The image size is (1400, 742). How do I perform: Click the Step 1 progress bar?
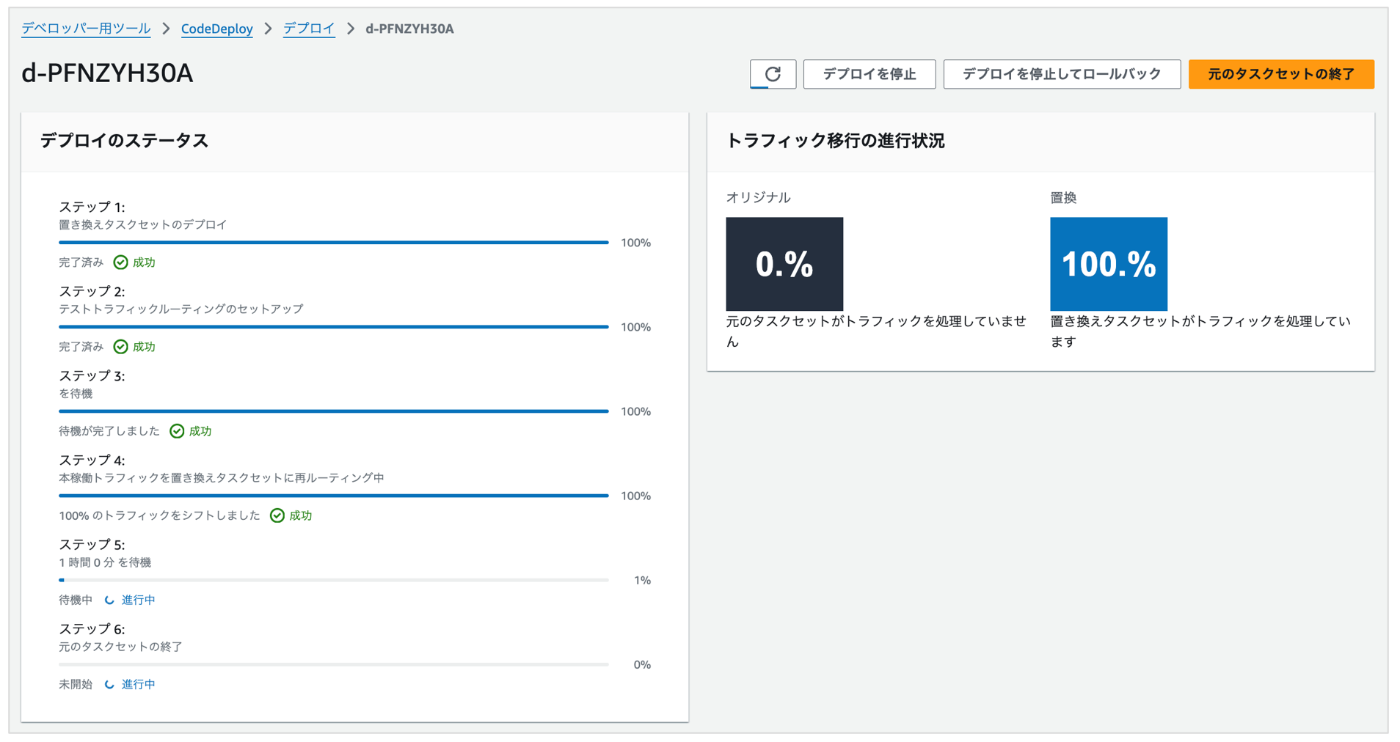pyautogui.click(x=334, y=242)
